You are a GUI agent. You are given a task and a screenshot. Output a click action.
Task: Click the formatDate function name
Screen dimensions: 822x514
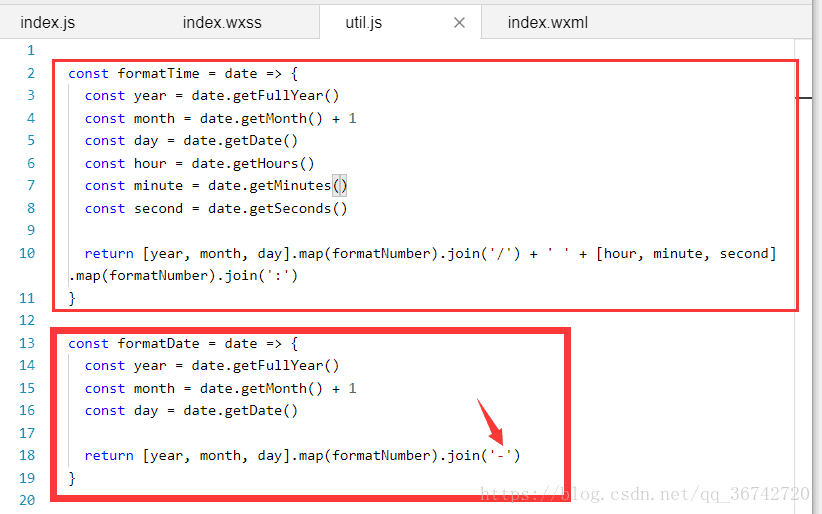[158, 343]
